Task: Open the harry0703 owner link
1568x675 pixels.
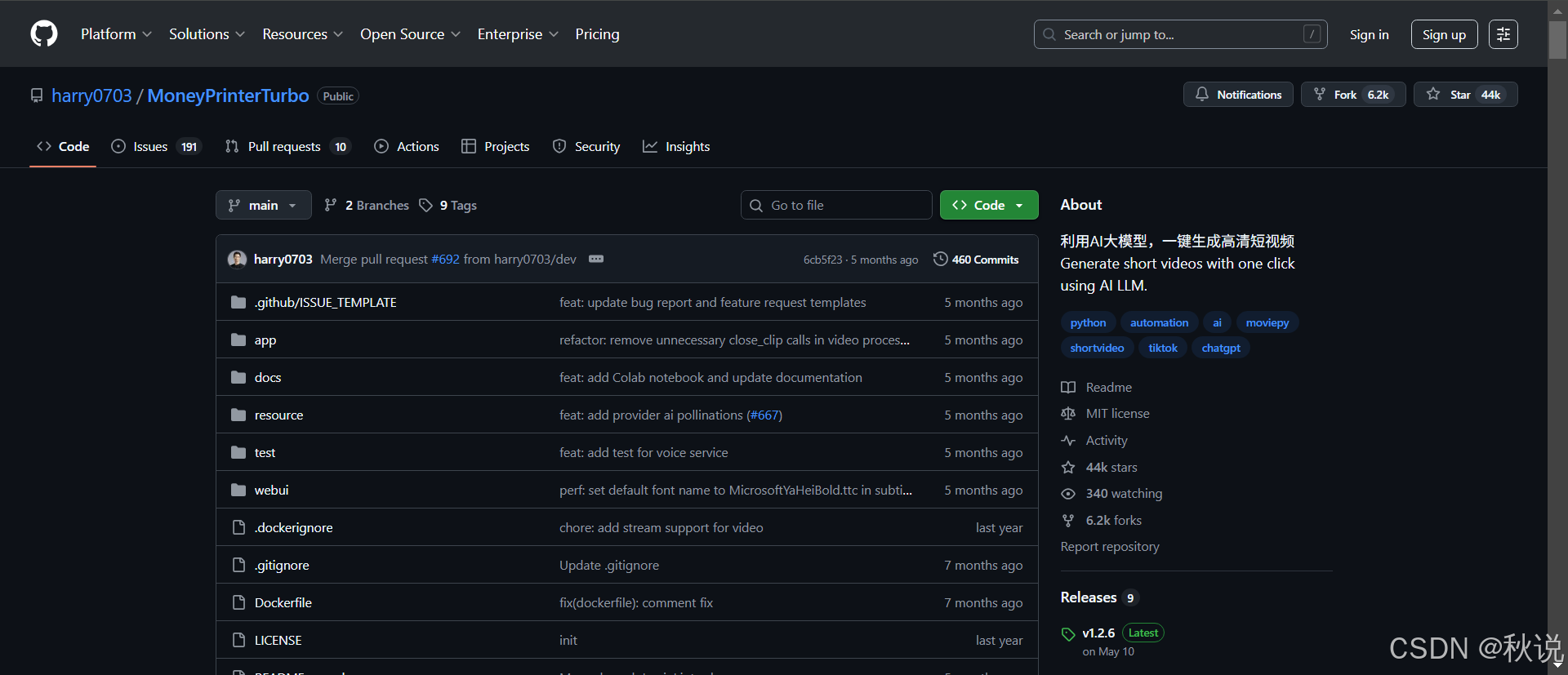Action: (x=91, y=95)
